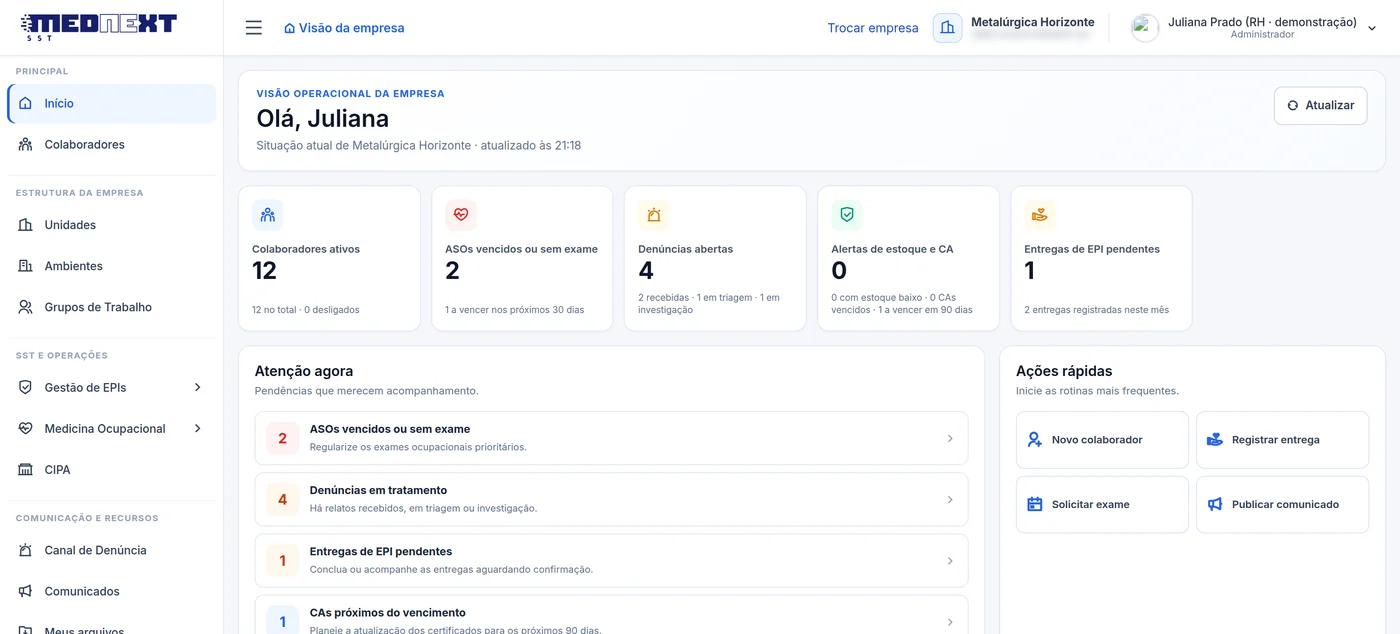Click the Solicitar exame calendar icon
1400x634 pixels.
click(1035, 505)
